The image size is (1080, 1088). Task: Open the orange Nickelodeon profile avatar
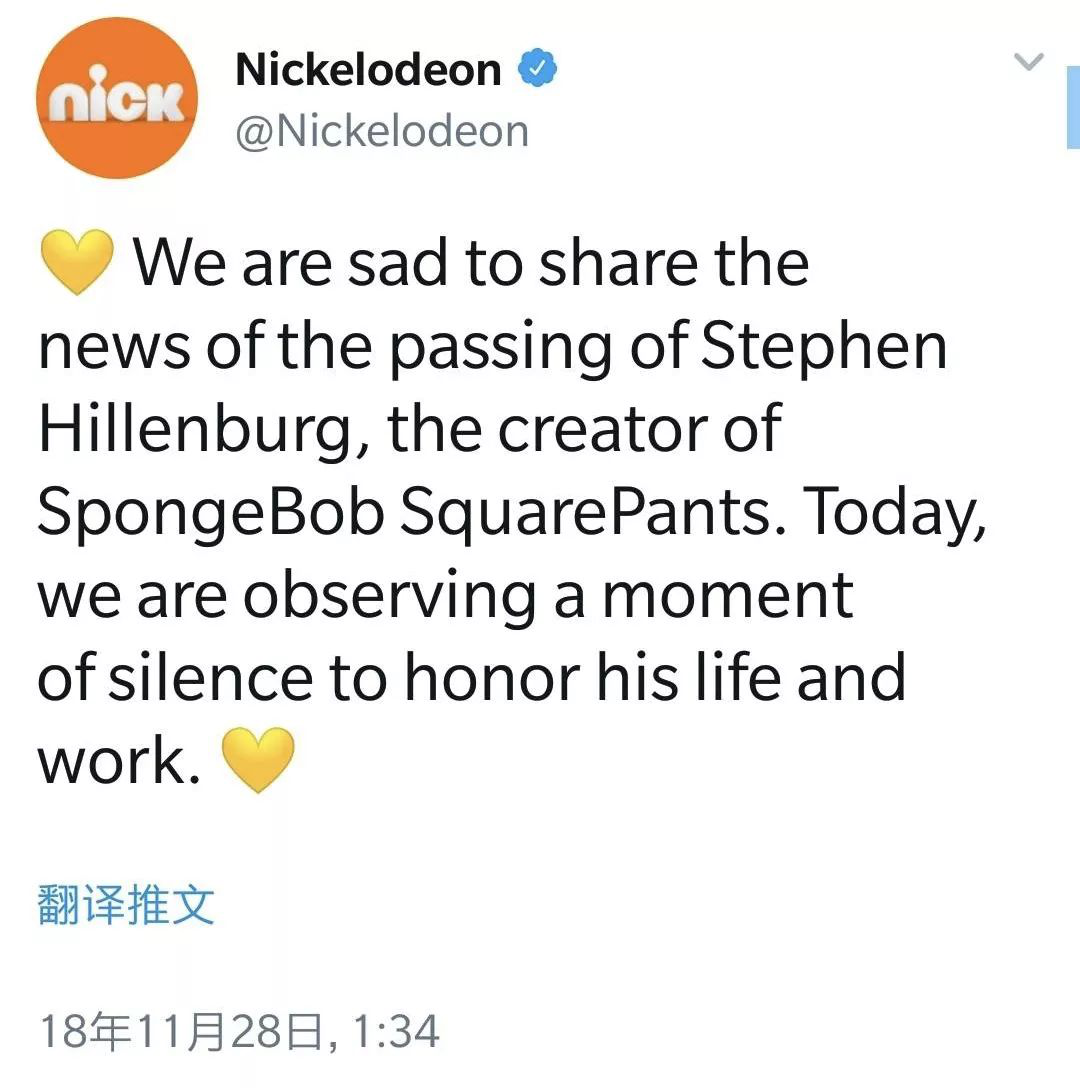[117, 98]
